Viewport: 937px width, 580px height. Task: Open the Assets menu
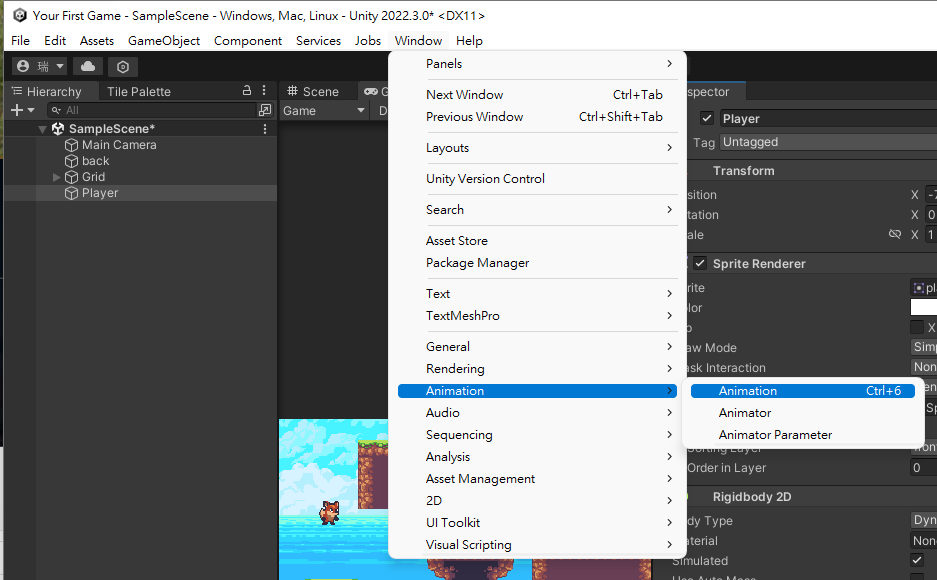click(x=97, y=41)
